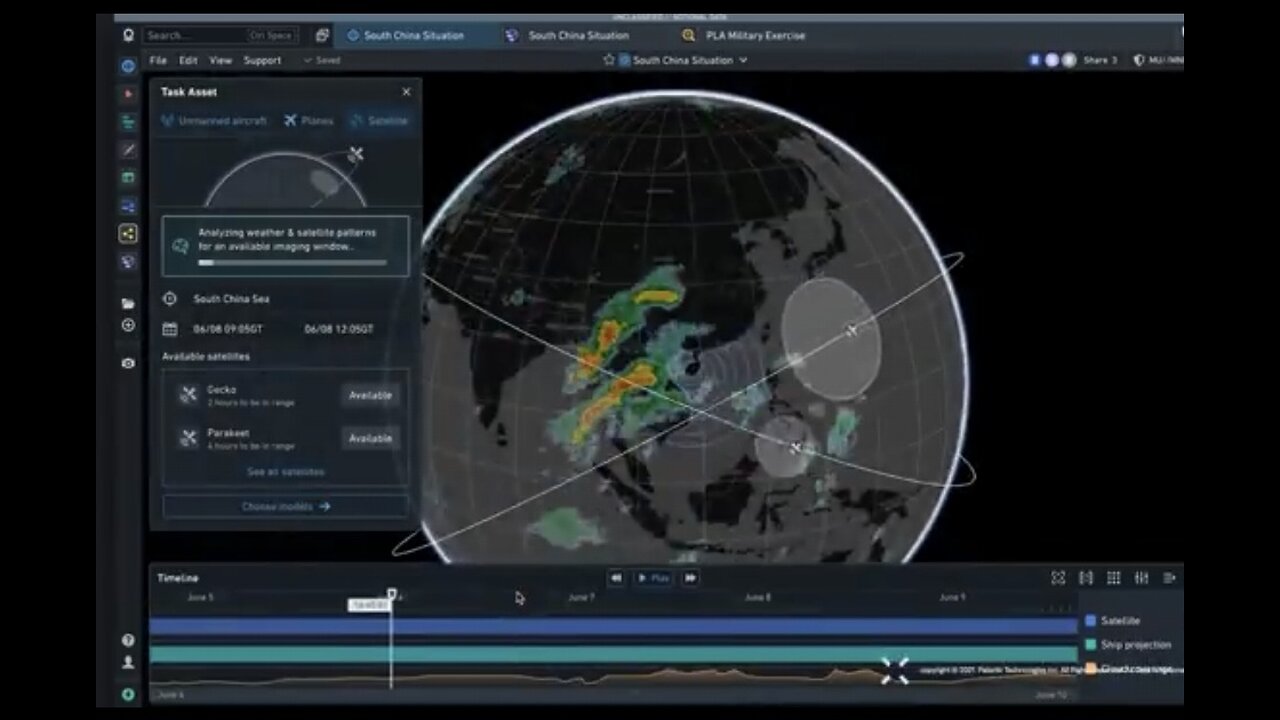Select the highlighted graph share icon in sidebar
The height and width of the screenshot is (720, 1280).
(128, 233)
